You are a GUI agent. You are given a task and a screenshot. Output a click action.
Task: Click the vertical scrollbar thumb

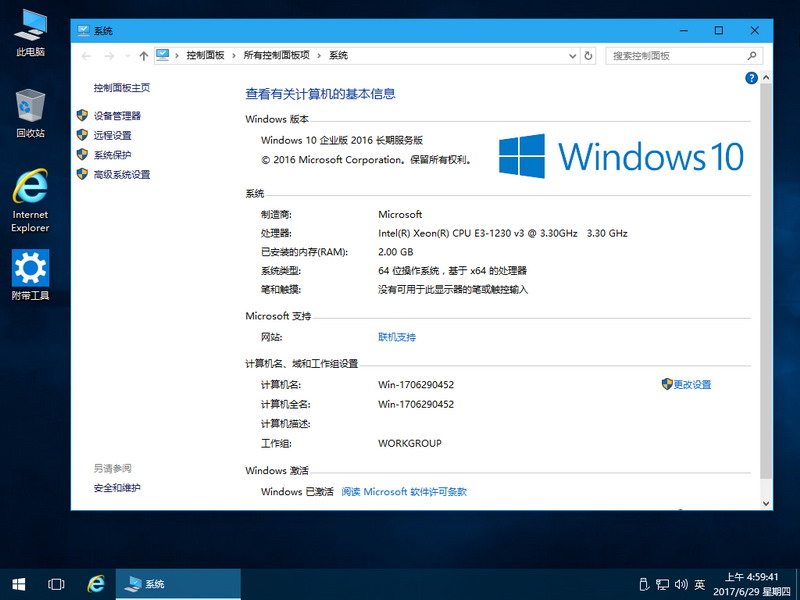click(766, 281)
